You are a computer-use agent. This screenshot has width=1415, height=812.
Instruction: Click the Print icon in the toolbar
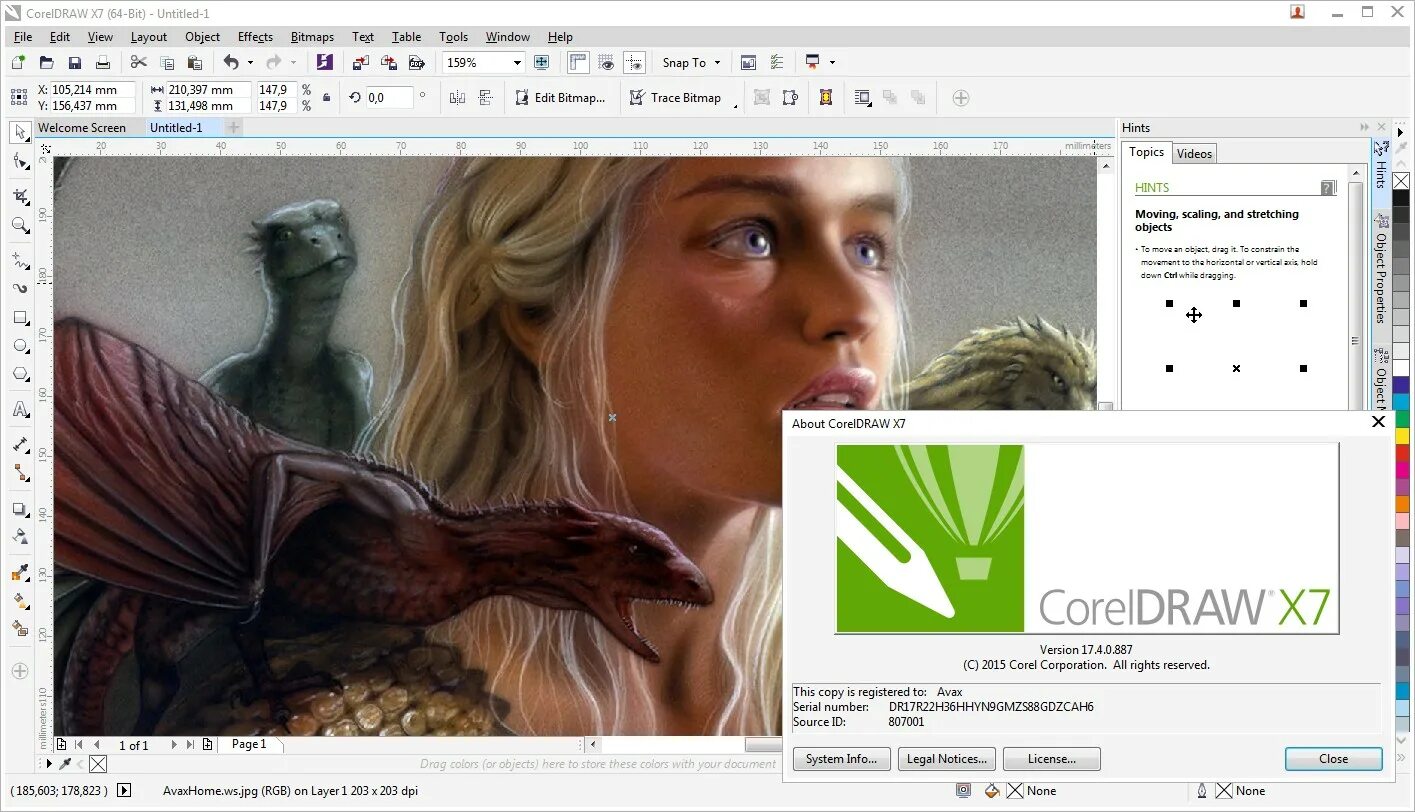click(102, 62)
